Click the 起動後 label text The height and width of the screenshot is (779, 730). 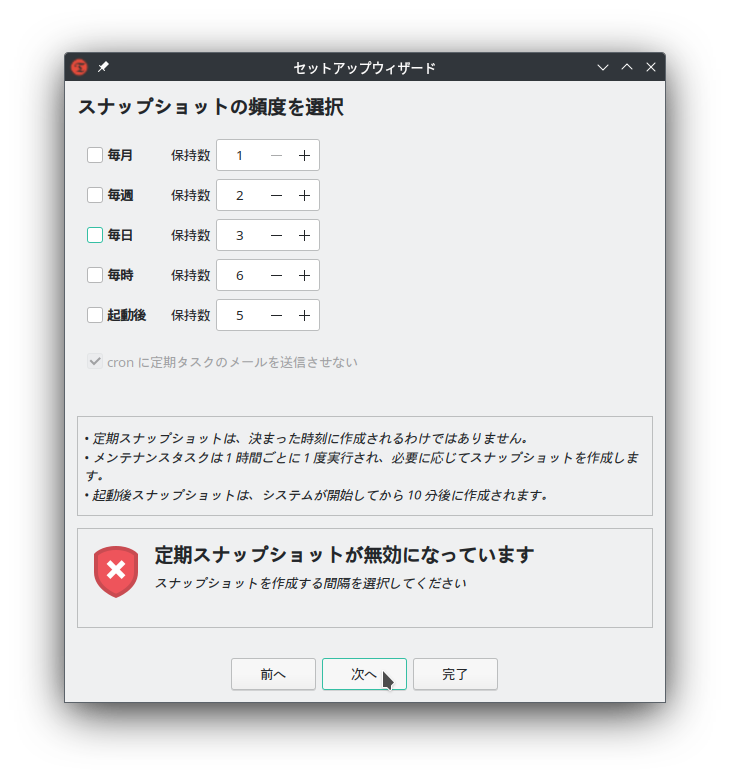127,315
